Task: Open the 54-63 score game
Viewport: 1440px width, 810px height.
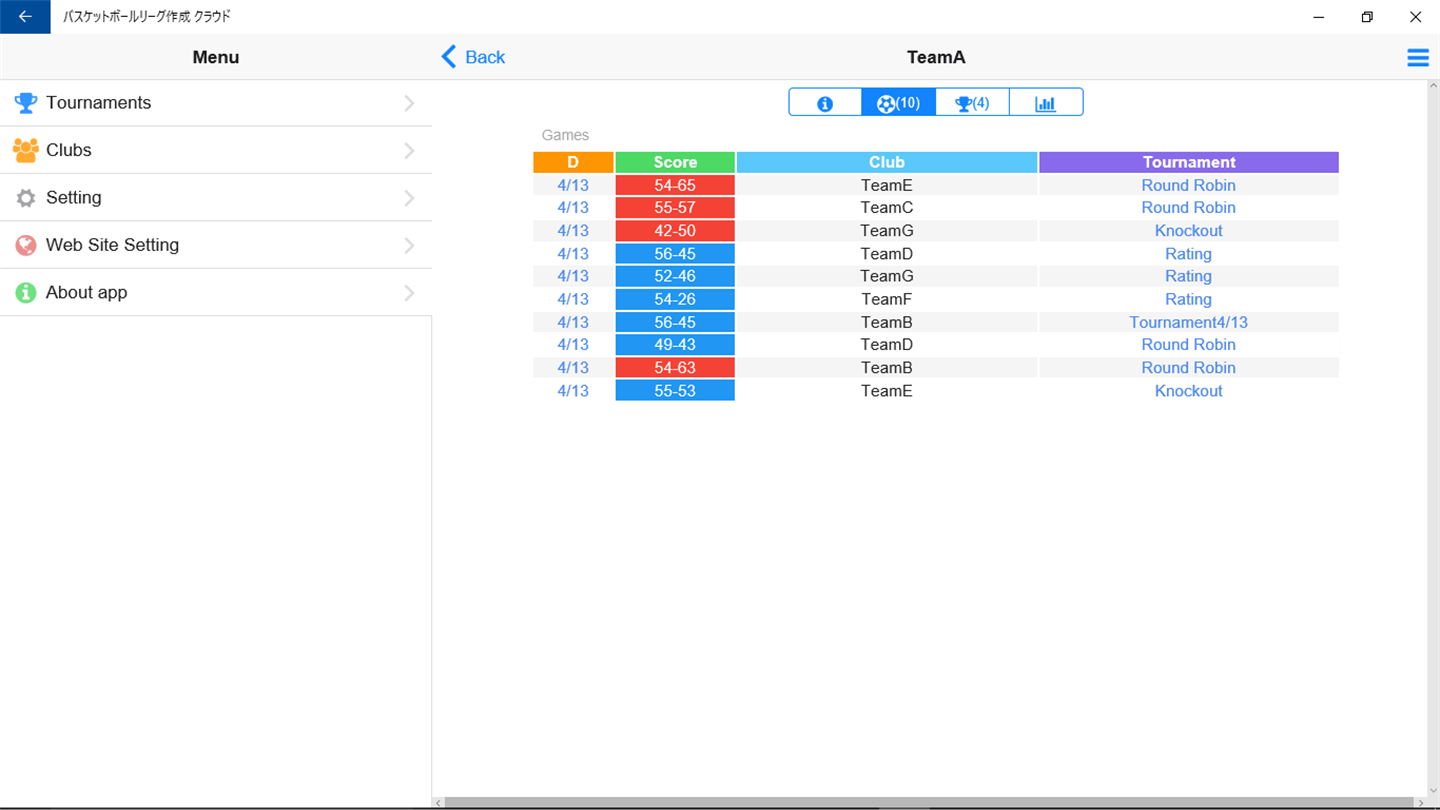Action: click(x=675, y=368)
